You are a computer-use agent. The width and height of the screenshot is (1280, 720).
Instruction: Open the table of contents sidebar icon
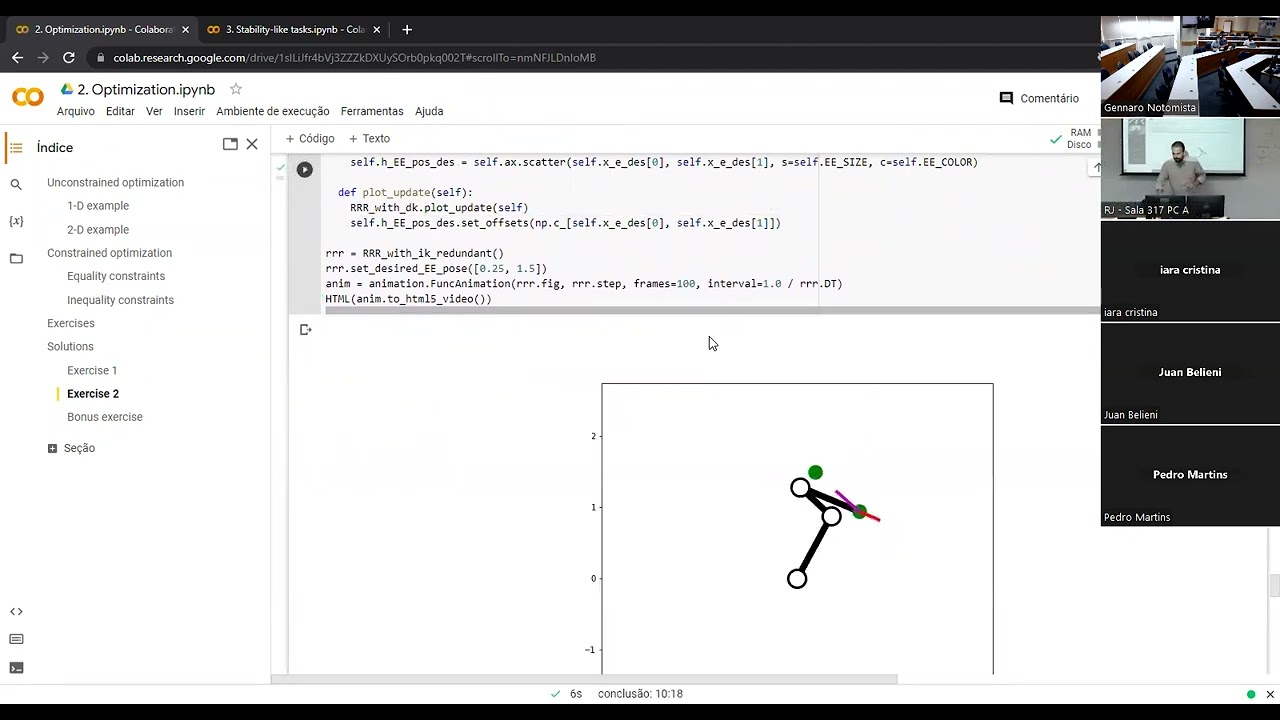tap(16, 148)
